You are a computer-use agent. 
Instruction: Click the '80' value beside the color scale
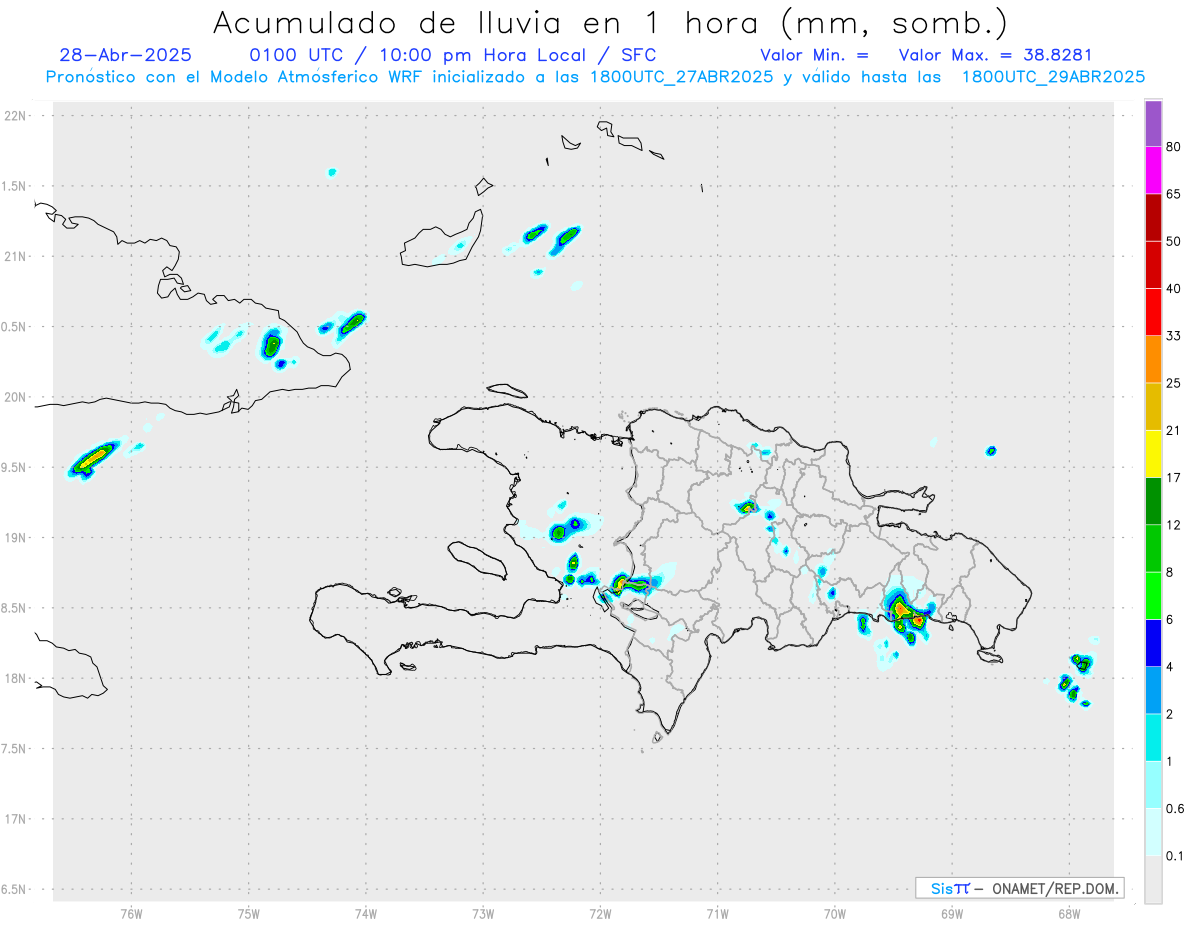pos(1174,147)
